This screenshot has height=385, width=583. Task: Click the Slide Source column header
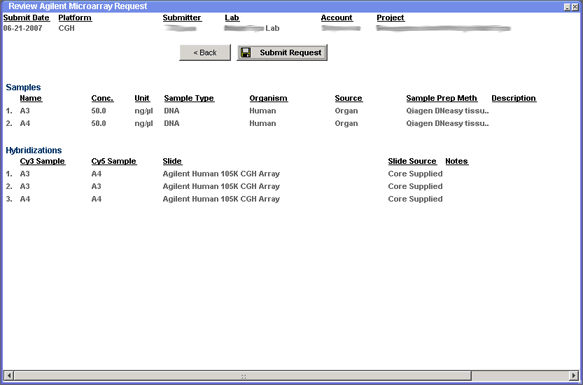coord(412,161)
